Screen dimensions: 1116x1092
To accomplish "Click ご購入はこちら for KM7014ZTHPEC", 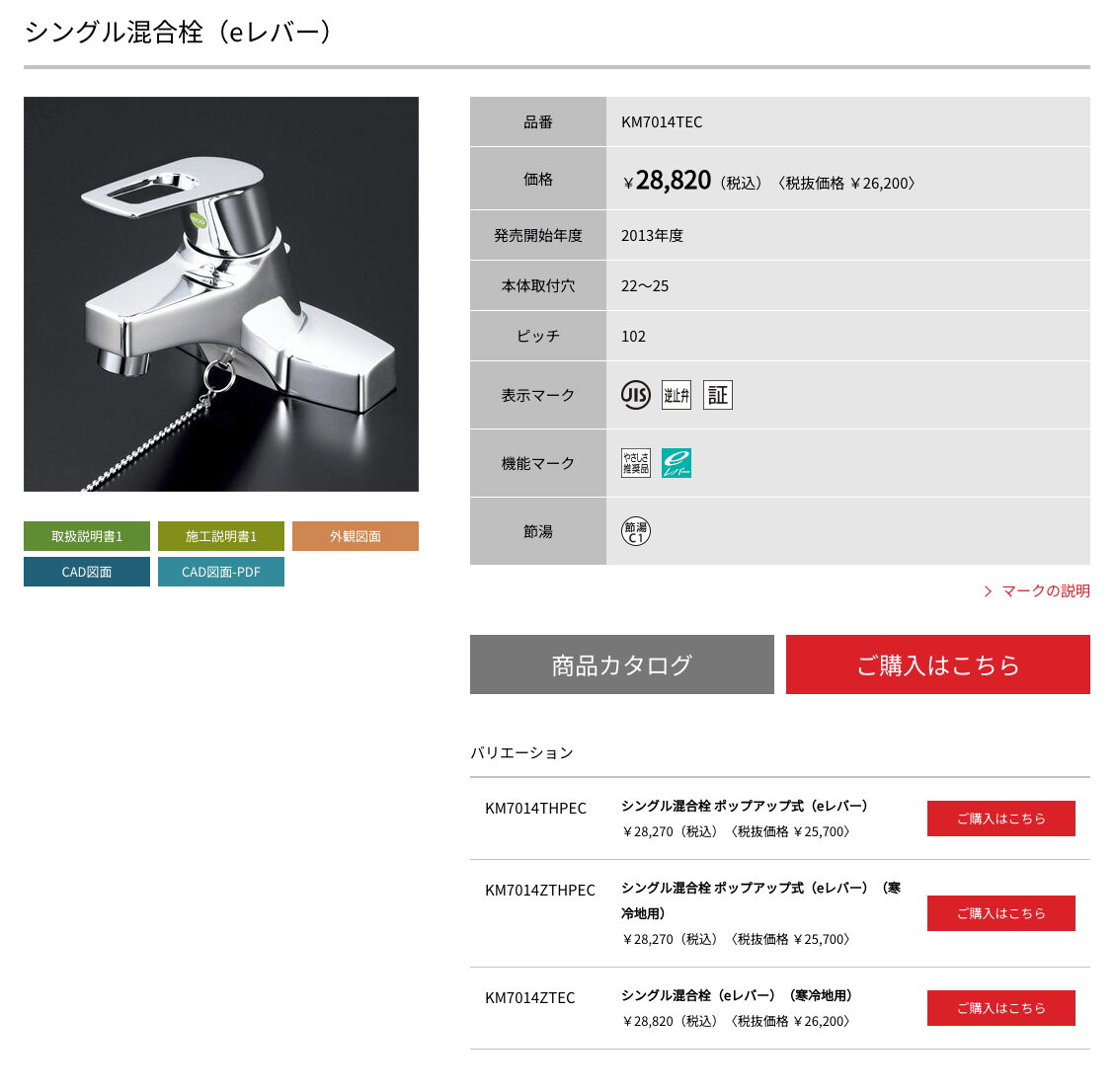I will pos(1000,912).
